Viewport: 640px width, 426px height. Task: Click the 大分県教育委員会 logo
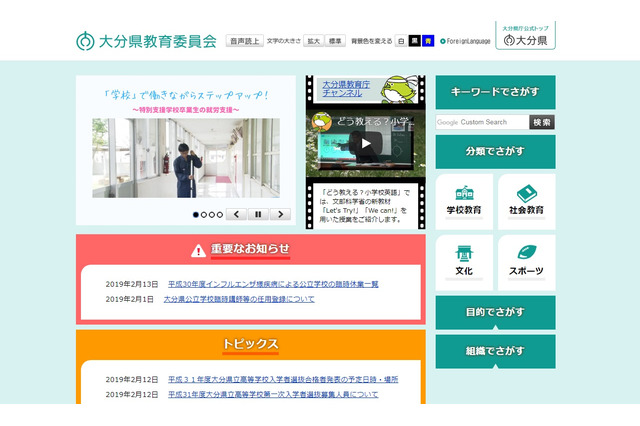146,41
